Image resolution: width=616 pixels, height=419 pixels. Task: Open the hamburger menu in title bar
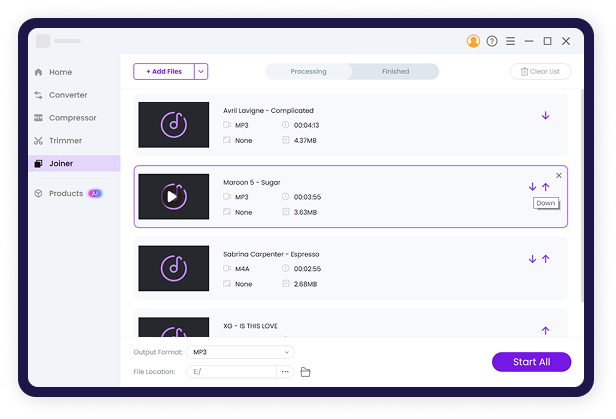(x=510, y=41)
